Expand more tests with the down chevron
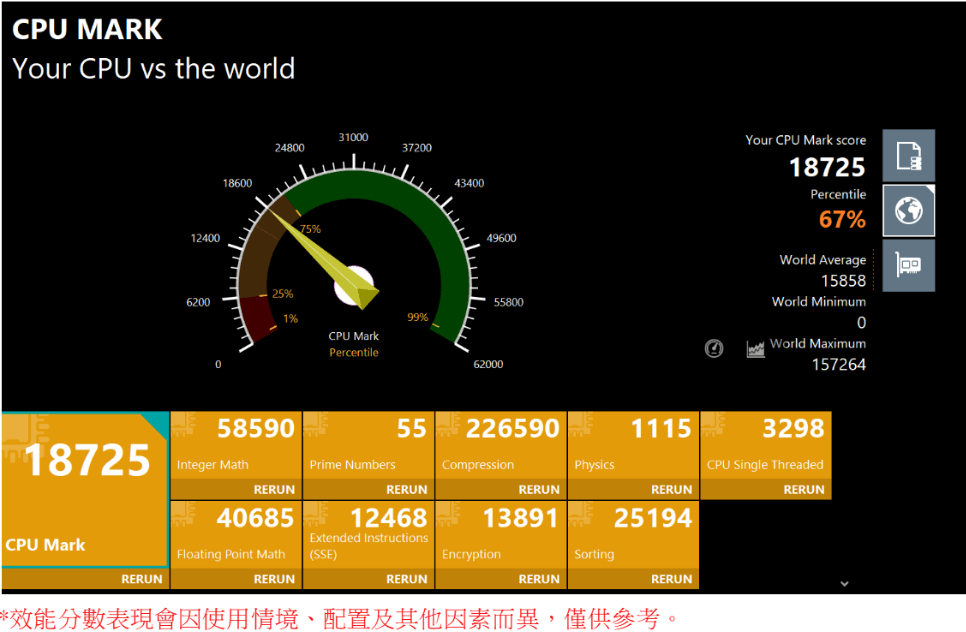The image size is (966, 632). pos(844,583)
